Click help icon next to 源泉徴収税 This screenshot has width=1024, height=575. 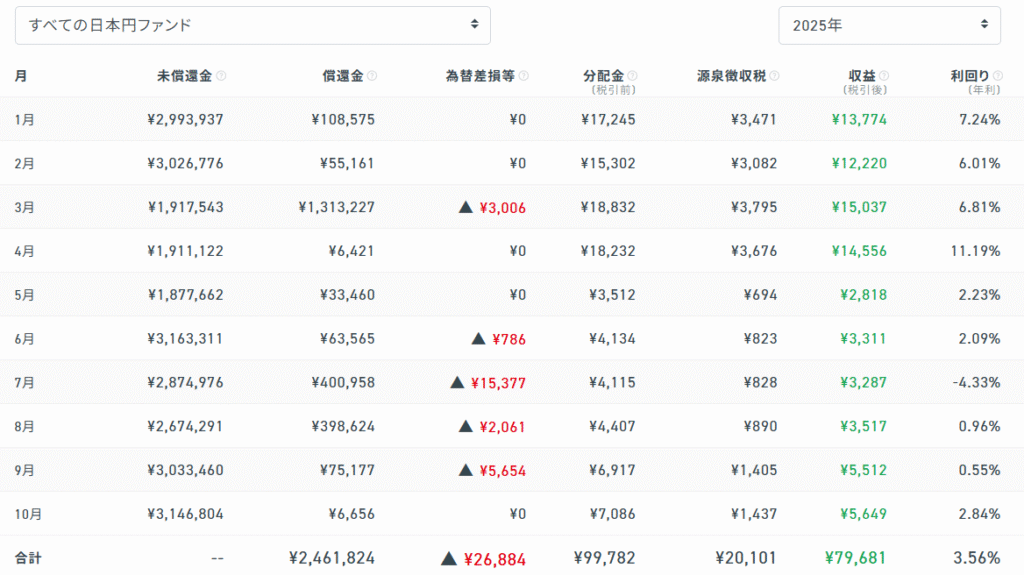774,76
